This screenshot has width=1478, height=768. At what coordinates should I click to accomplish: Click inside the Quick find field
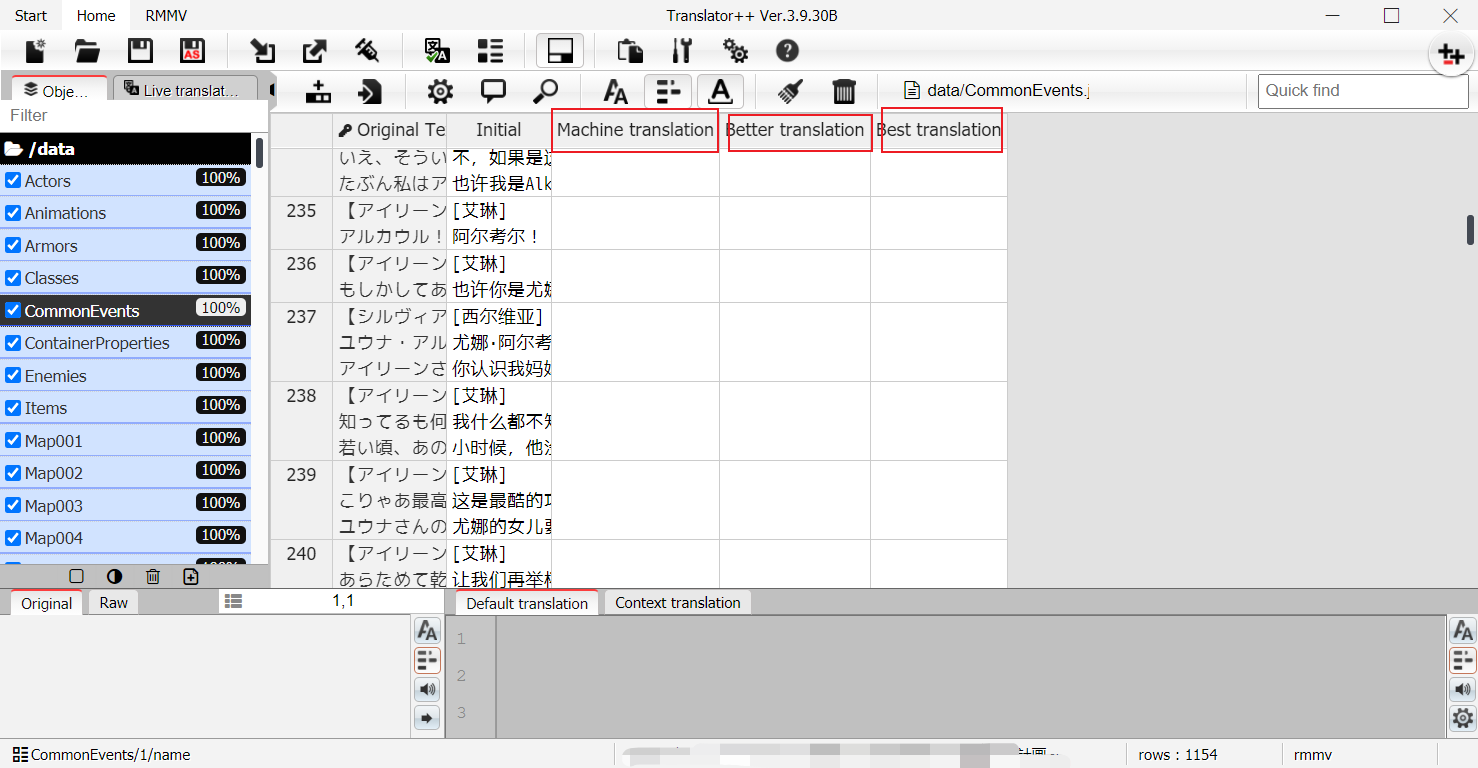(x=1362, y=90)
